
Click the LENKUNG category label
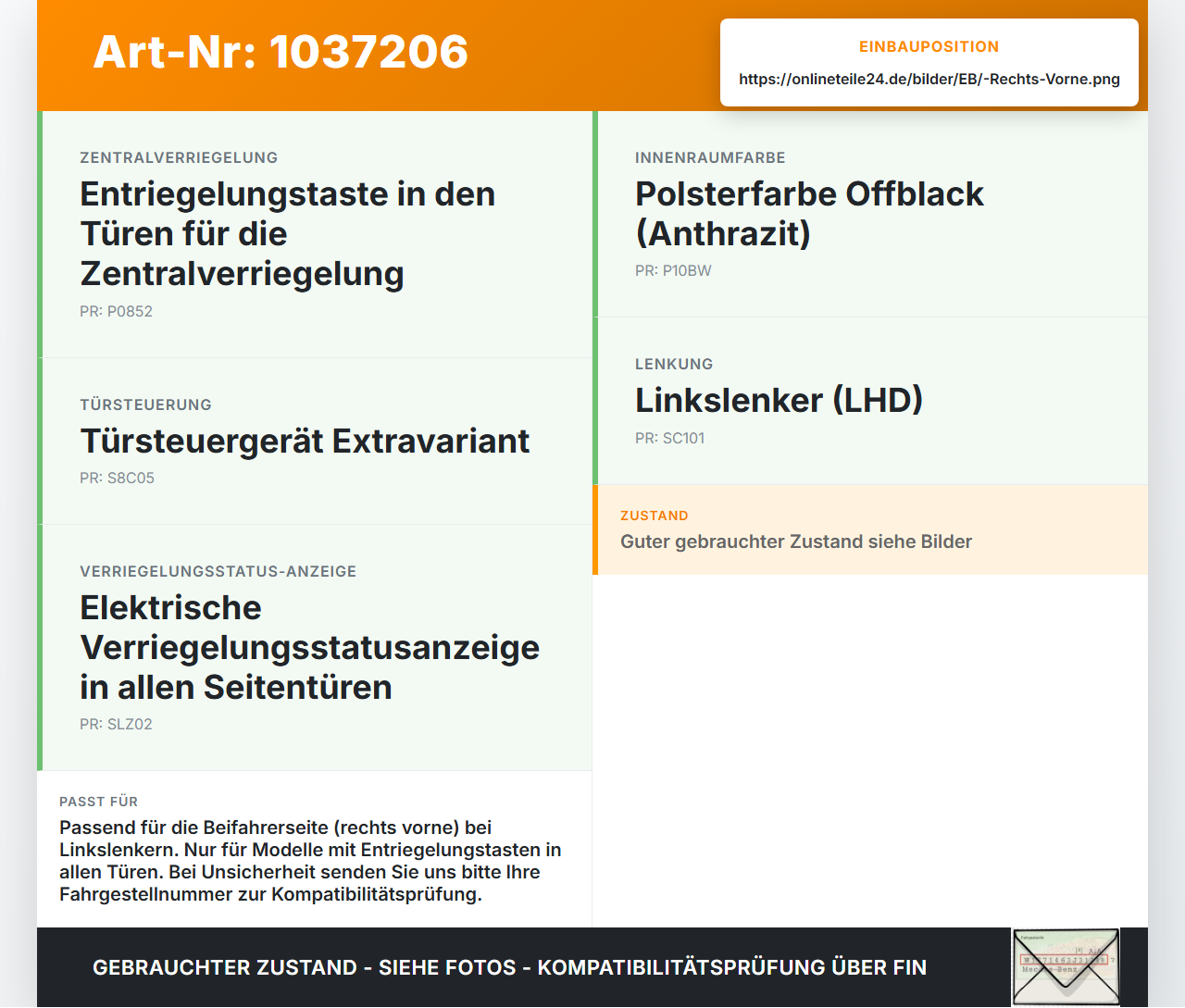pos(674,365)
